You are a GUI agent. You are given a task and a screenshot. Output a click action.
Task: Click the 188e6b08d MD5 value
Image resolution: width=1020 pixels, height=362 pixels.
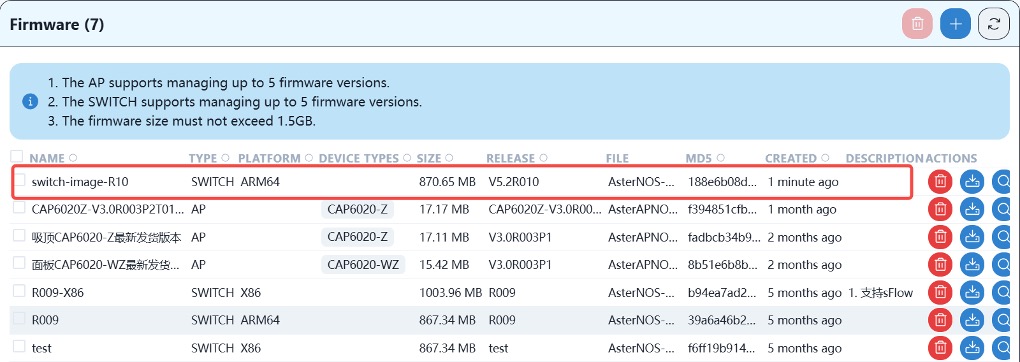pyautogui.click(x=722, y=182)
